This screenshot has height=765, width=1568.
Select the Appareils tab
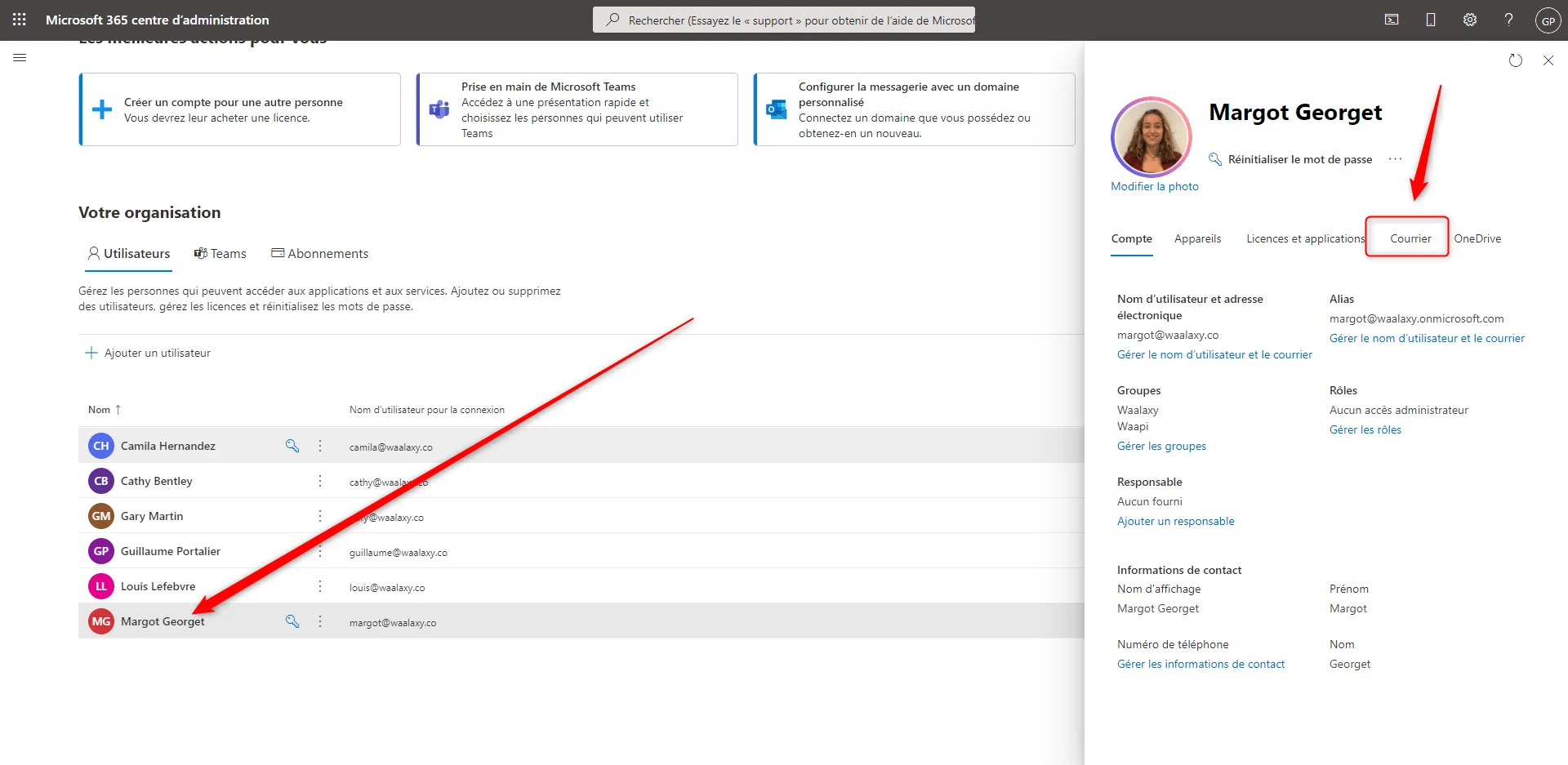click(1198, 238)
